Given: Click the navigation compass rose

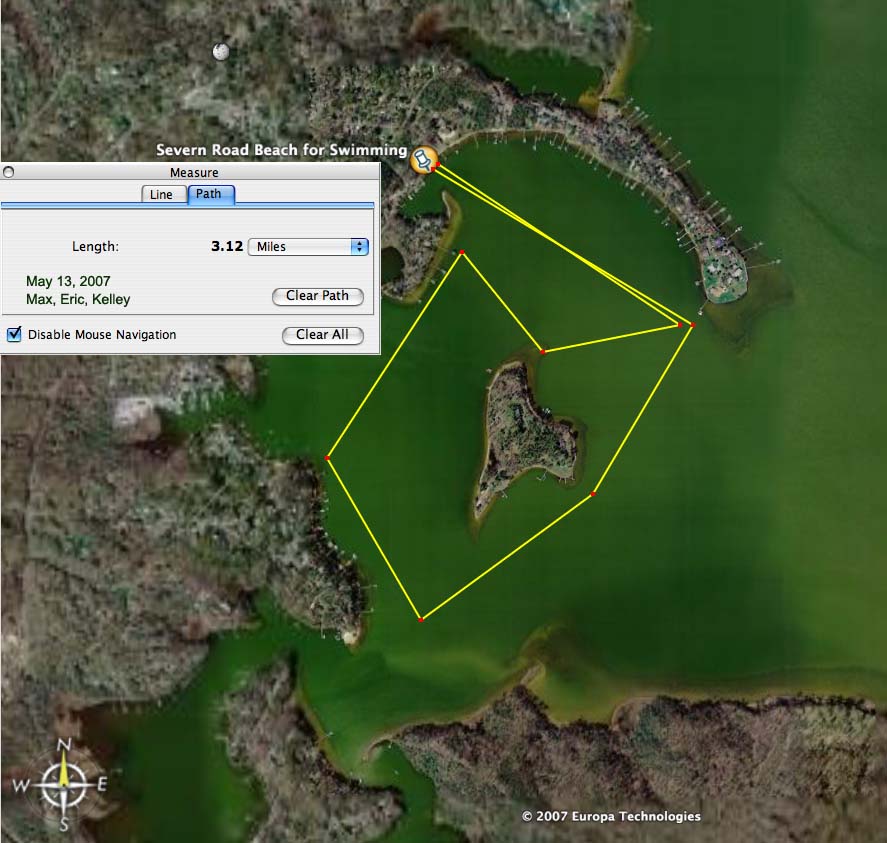Looking at the screenshot, I should point(63,785).
